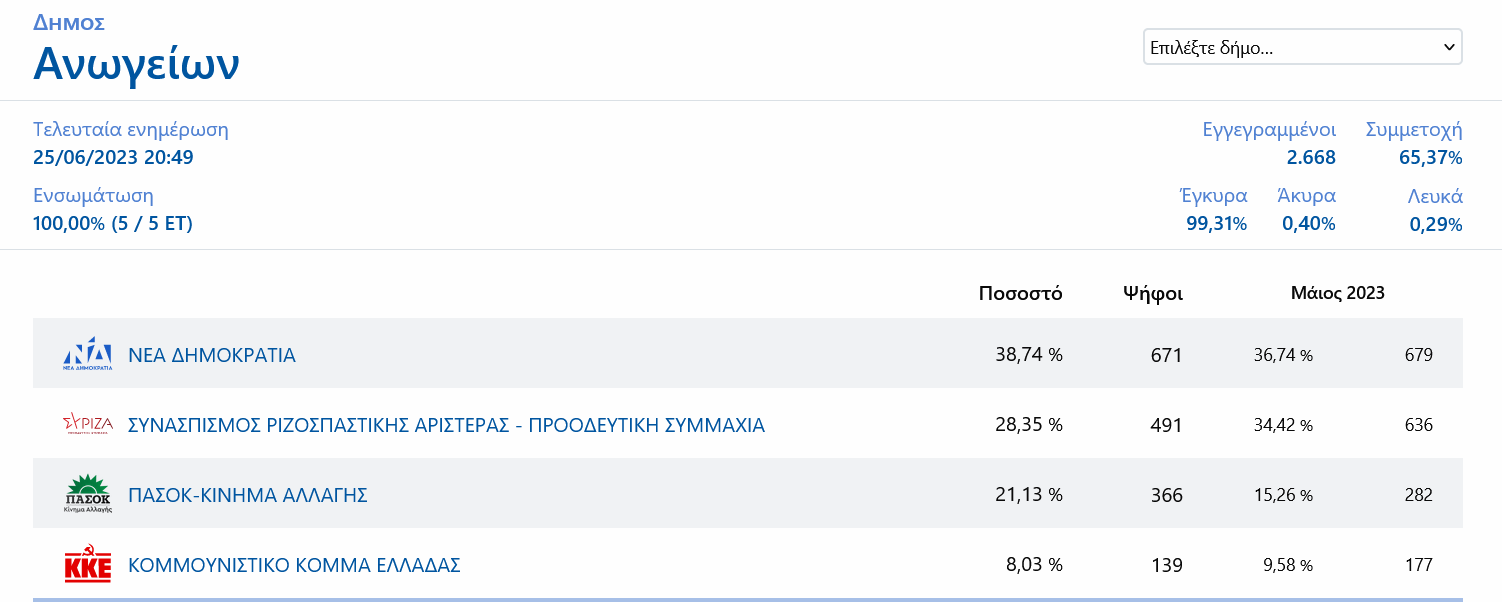Click the Συμμετοχή 65,37% turnout value

1430,157
